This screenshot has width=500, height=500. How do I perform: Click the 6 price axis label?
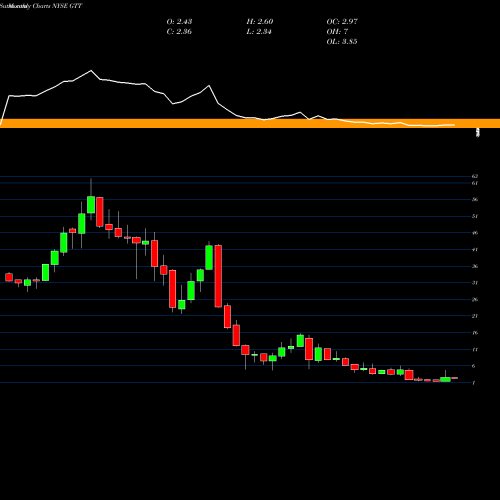pyautogui.click(x=474, y=366)
